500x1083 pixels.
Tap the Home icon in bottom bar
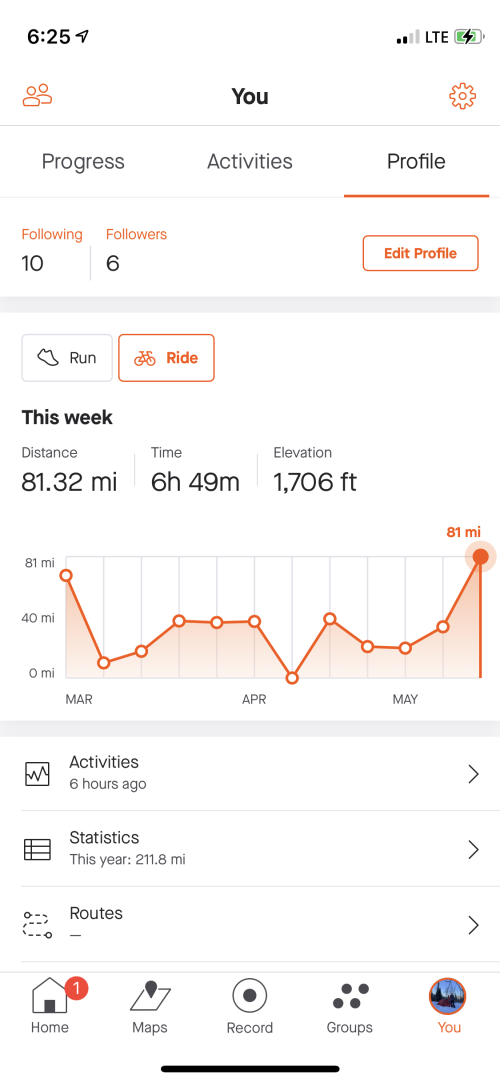(50, 997)
